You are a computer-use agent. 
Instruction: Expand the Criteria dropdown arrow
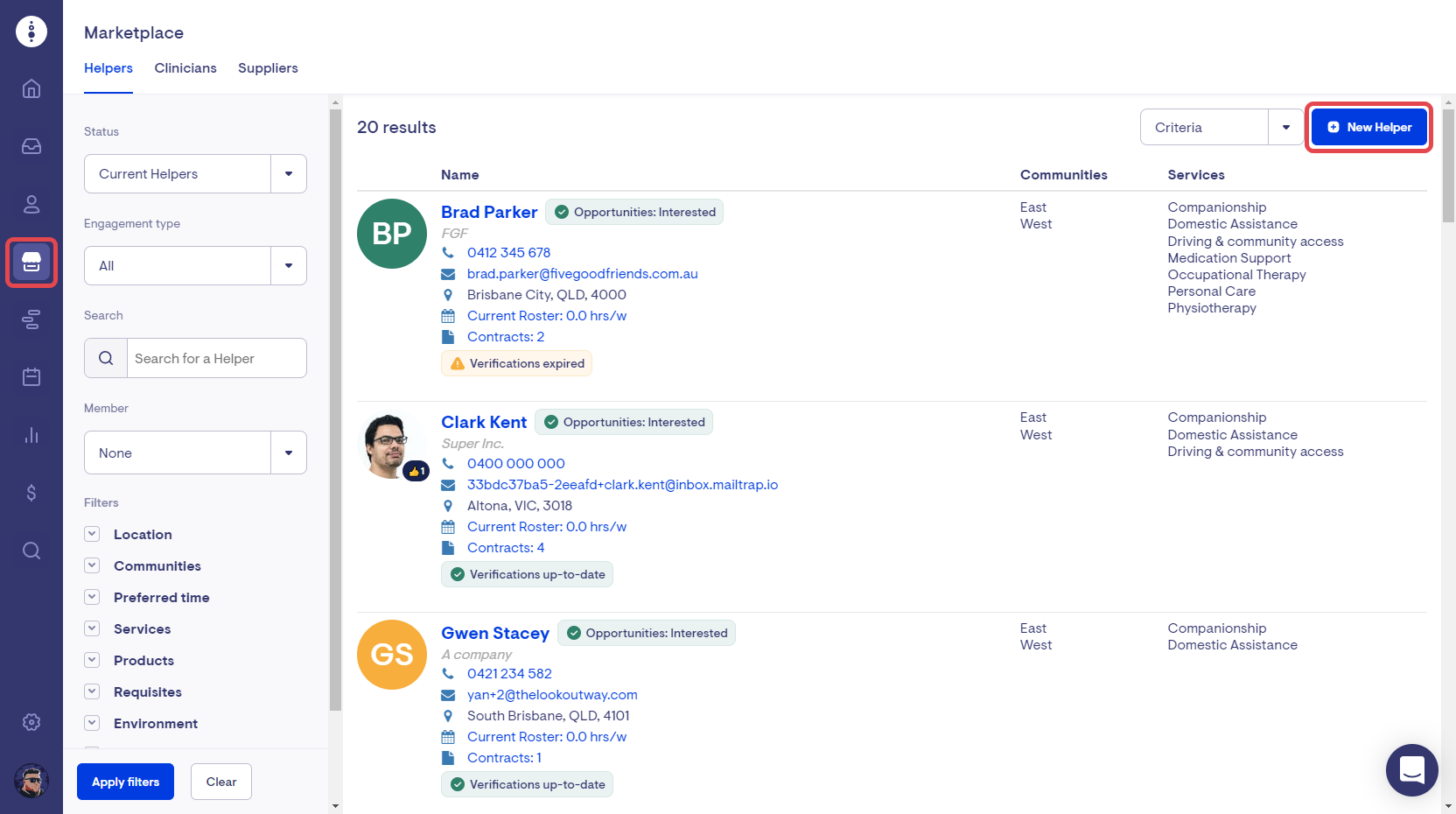coord(1285,128)
